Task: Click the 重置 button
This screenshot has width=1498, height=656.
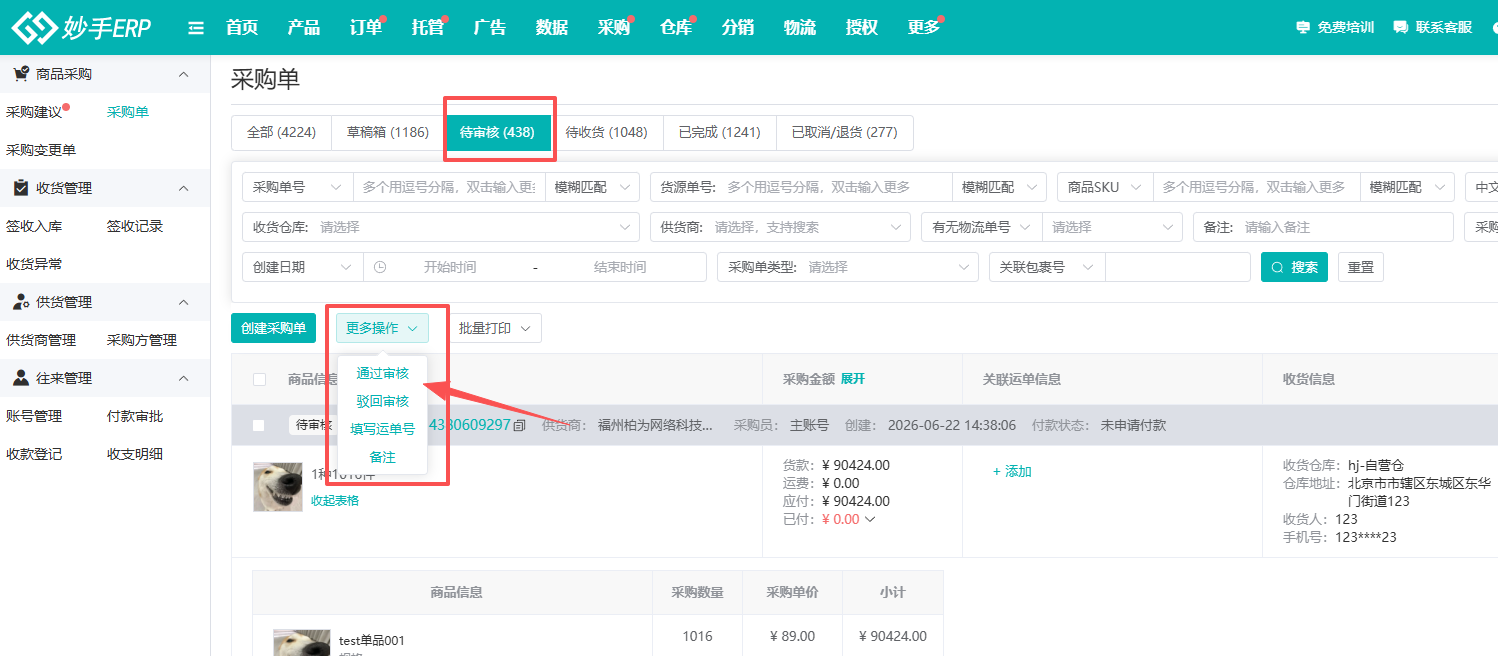Action: pos(1361,268)
